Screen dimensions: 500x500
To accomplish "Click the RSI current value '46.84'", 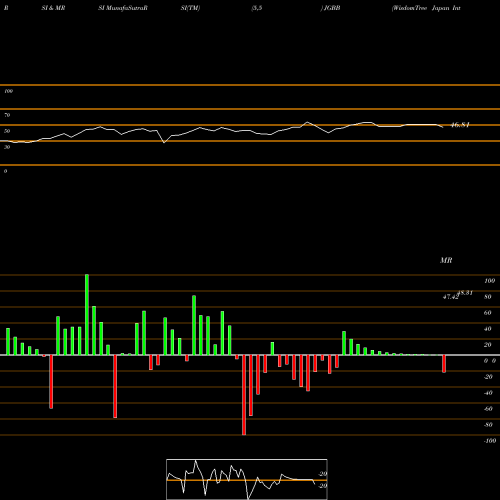I will (460, 125).
